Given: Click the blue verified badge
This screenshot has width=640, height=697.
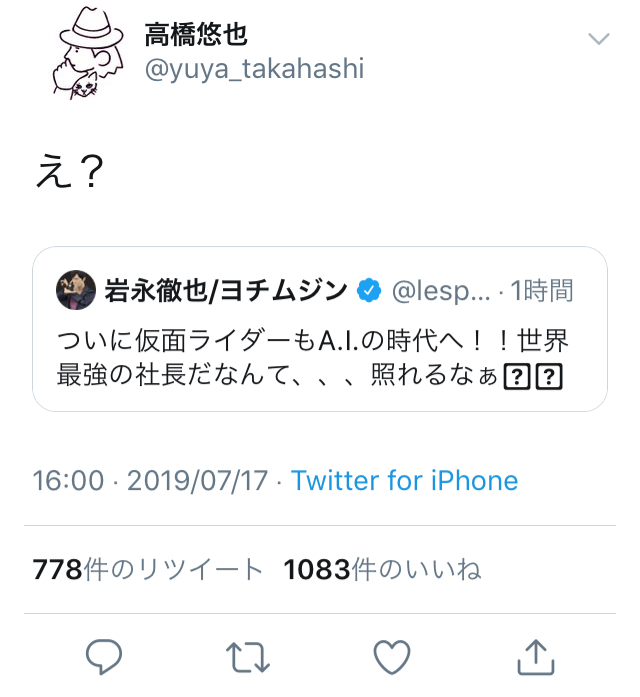Looking at the screenshot, I should tap(369, 291).
